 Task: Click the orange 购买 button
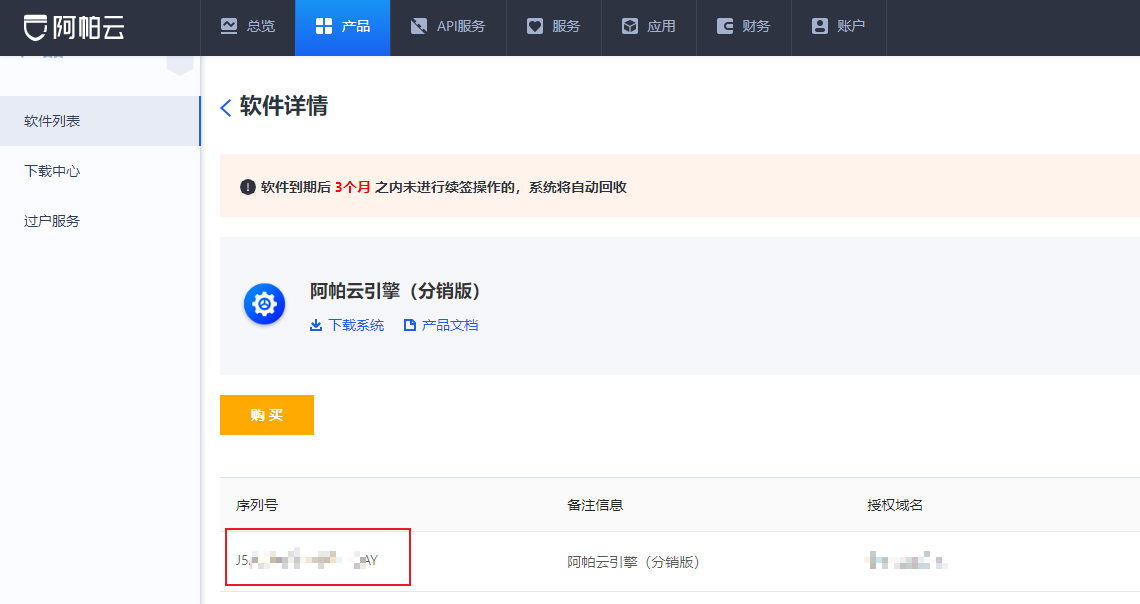coord(267,415)
